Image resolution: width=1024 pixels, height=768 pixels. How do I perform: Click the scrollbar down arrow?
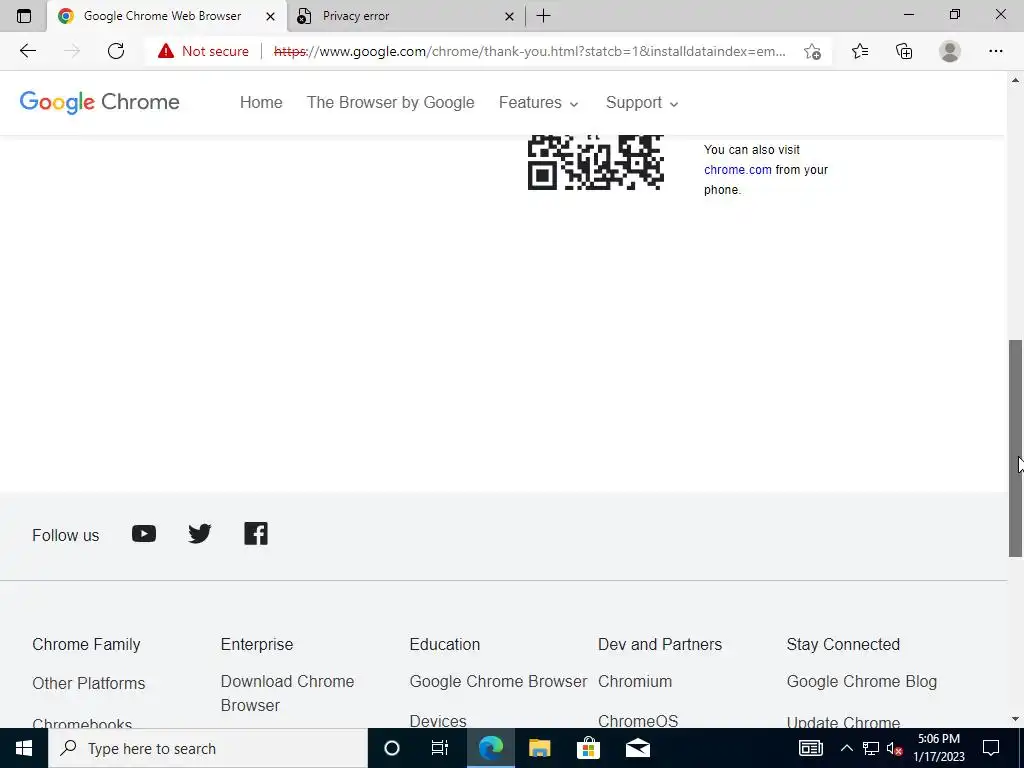pos(1016,719)
